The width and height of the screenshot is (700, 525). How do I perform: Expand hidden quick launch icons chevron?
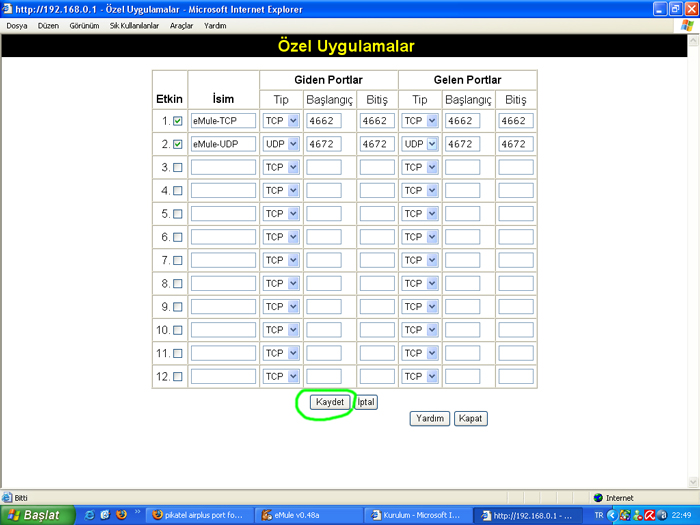[137, 512]
